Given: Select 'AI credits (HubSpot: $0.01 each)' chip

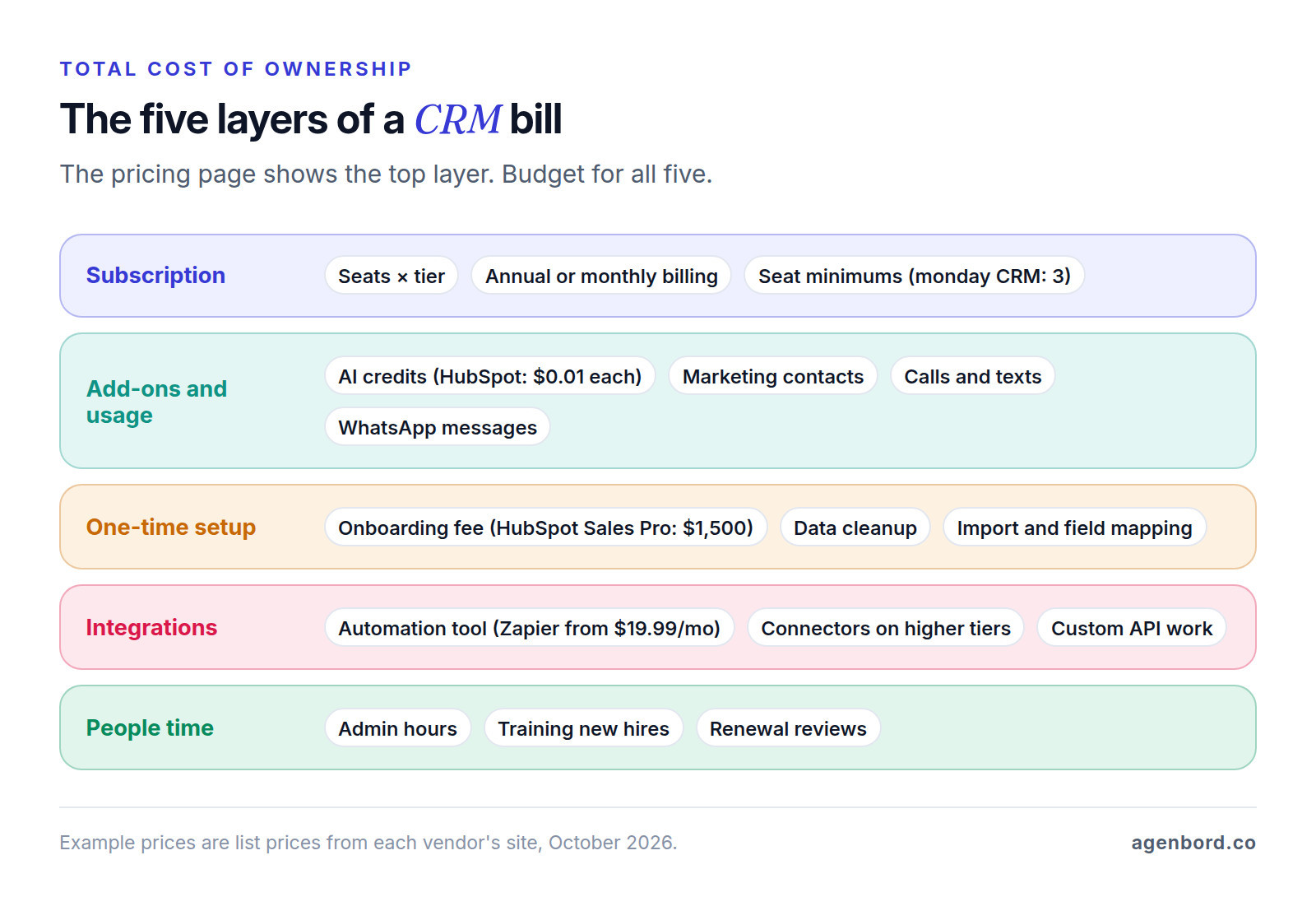Looking at the screenshot, I should pyautogui.click(x=490, y=376).
